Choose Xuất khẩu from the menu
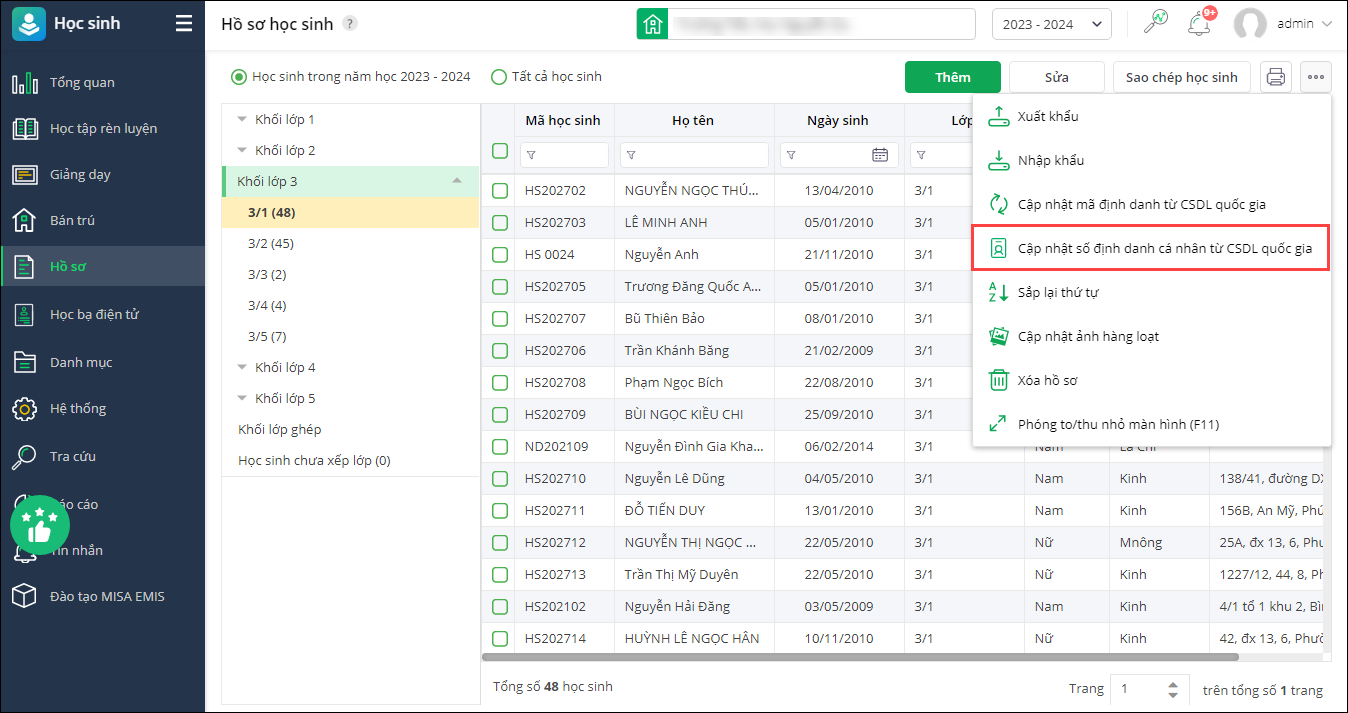 (1152, 116)
